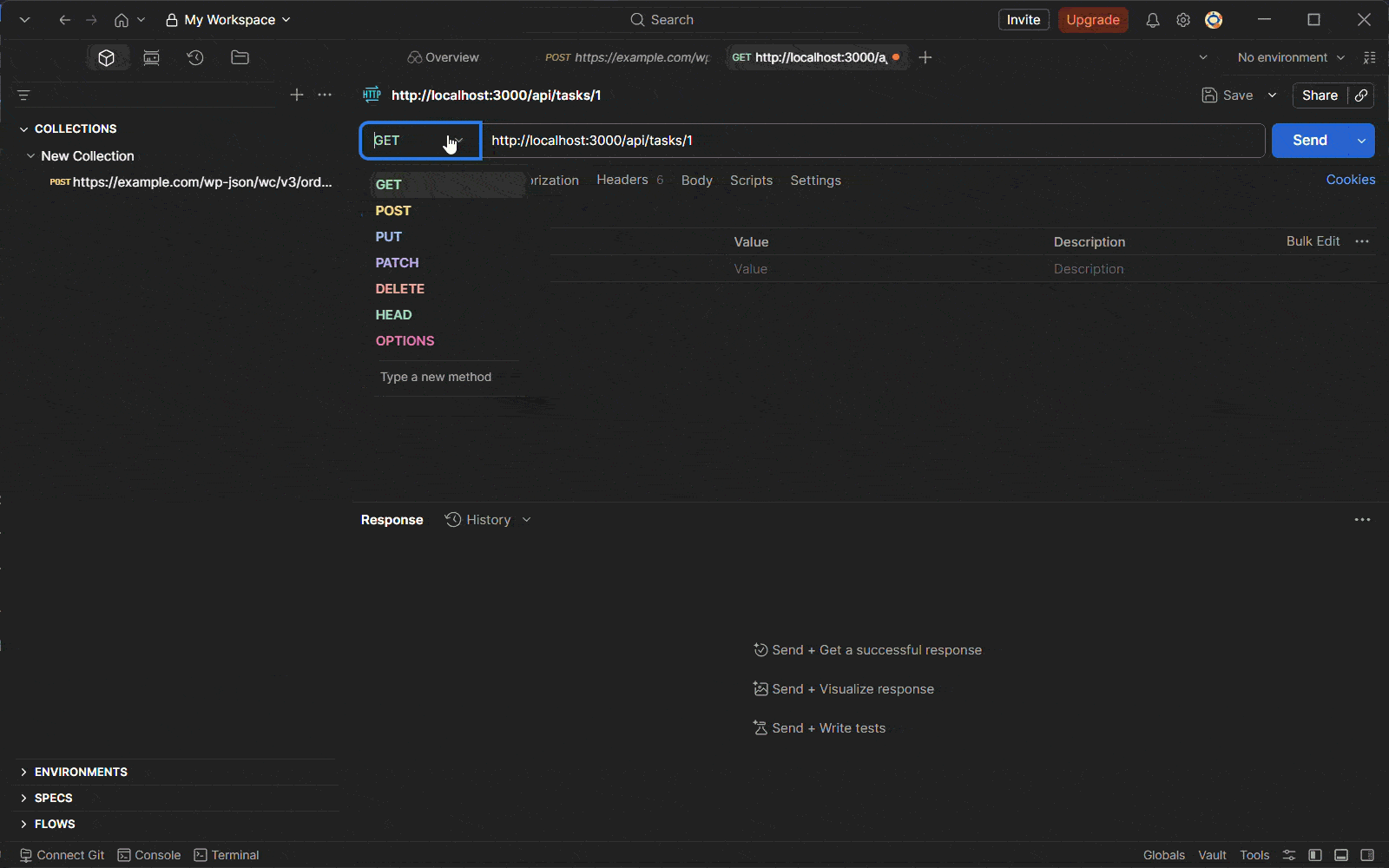Click the filter icon in sidebar
Viewport: 1389px width, 868px height.
coord(24,95)
